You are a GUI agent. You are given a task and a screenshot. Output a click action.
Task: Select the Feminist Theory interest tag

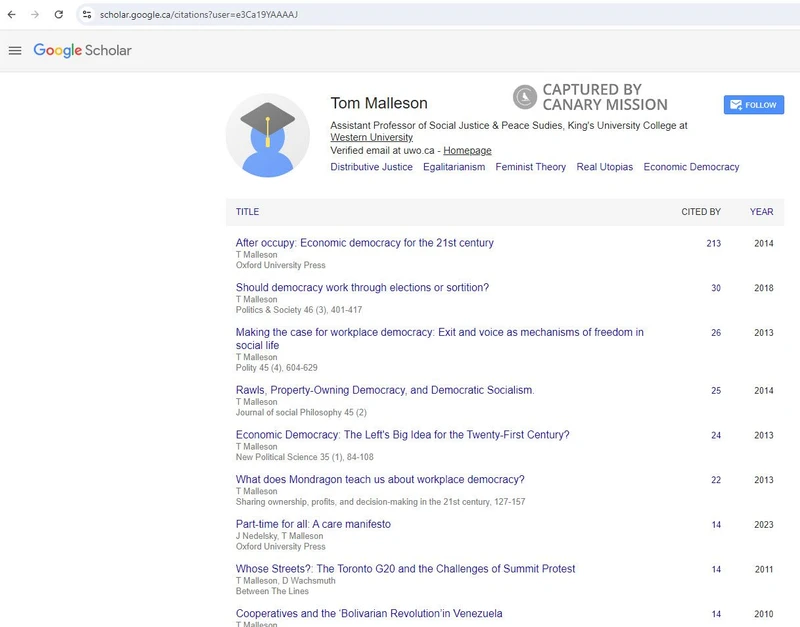pyautogui.click(x=531, y=167)
